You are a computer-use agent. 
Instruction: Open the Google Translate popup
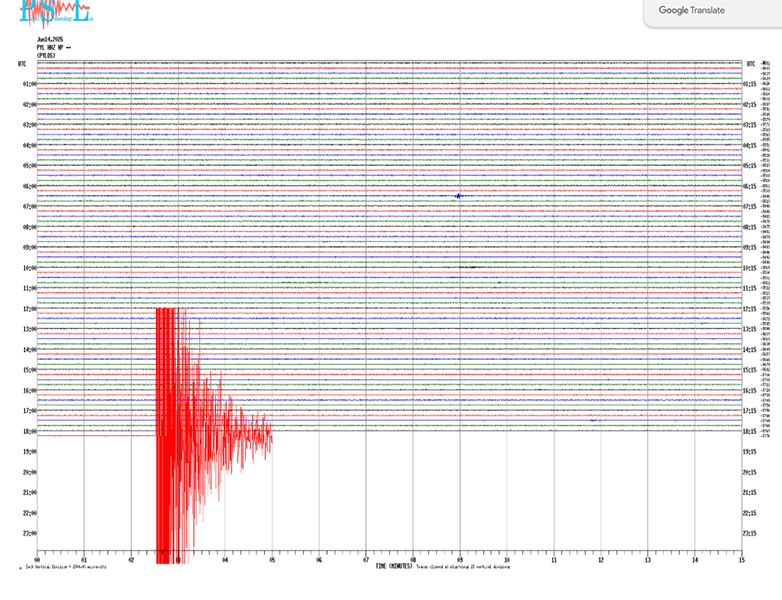pos(691,10)
